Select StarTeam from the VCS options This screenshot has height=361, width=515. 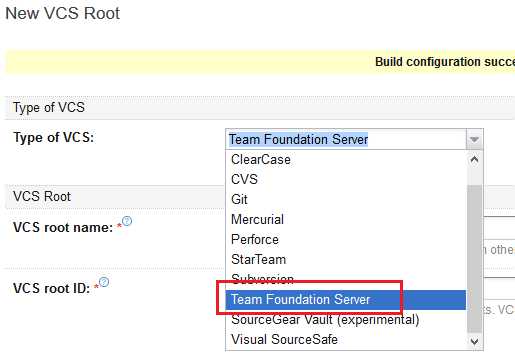pos(346,259)
